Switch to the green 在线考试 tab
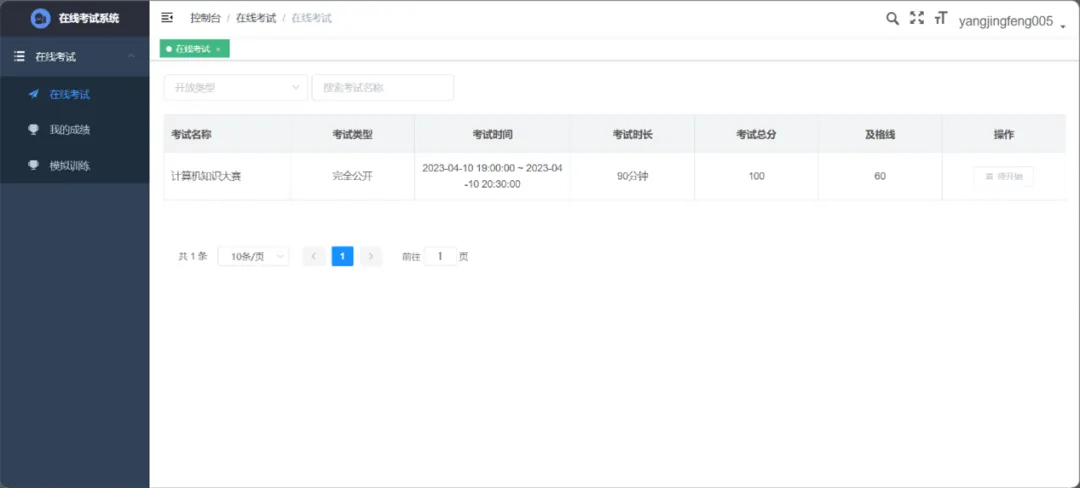Viewport: 1080px width, 488px height. tap(192, 49)
